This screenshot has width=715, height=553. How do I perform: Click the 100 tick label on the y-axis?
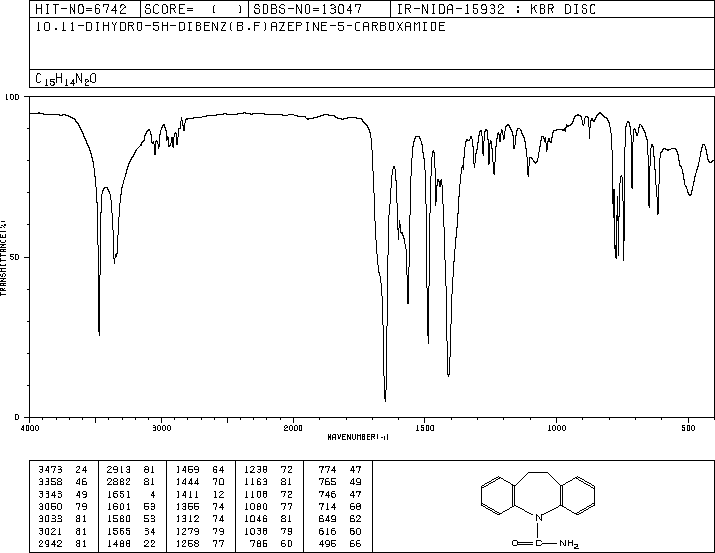[x=12, y=97]
